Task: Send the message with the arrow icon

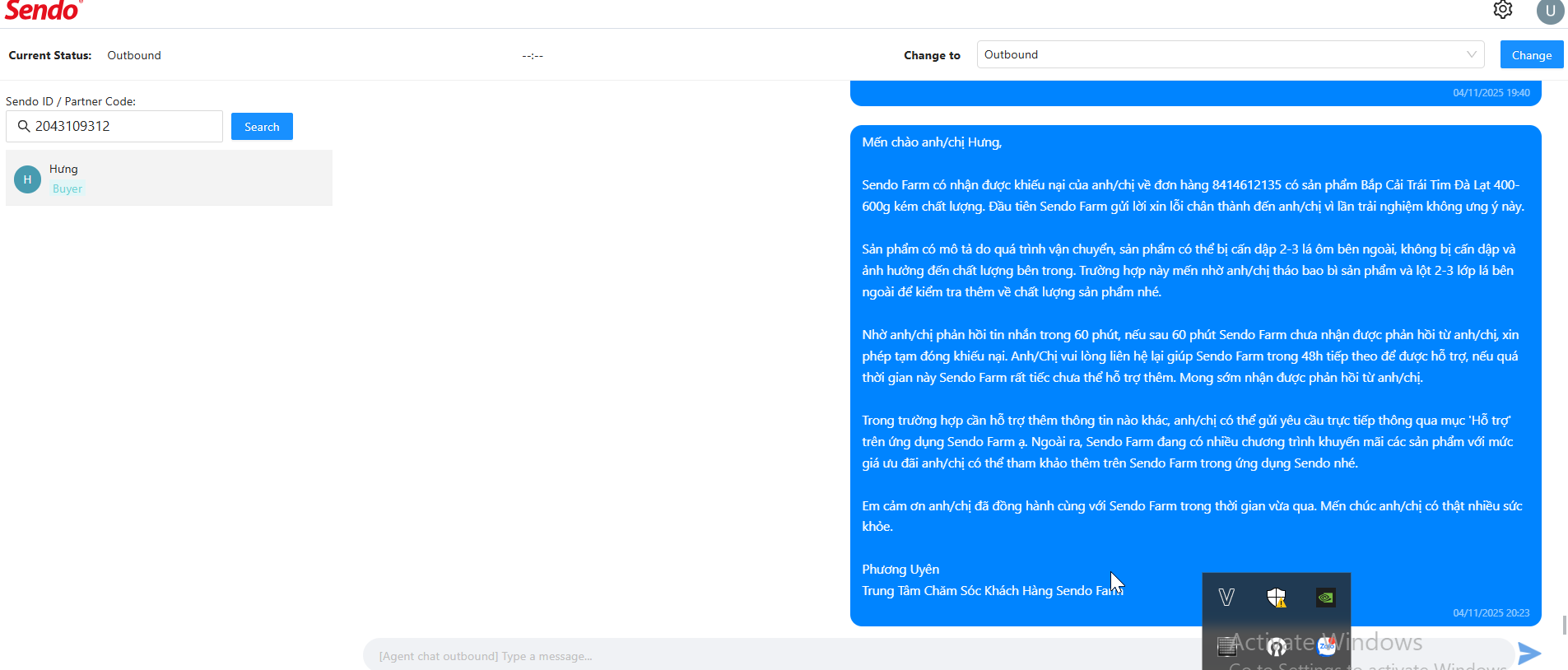Action: click(1529, 654)
